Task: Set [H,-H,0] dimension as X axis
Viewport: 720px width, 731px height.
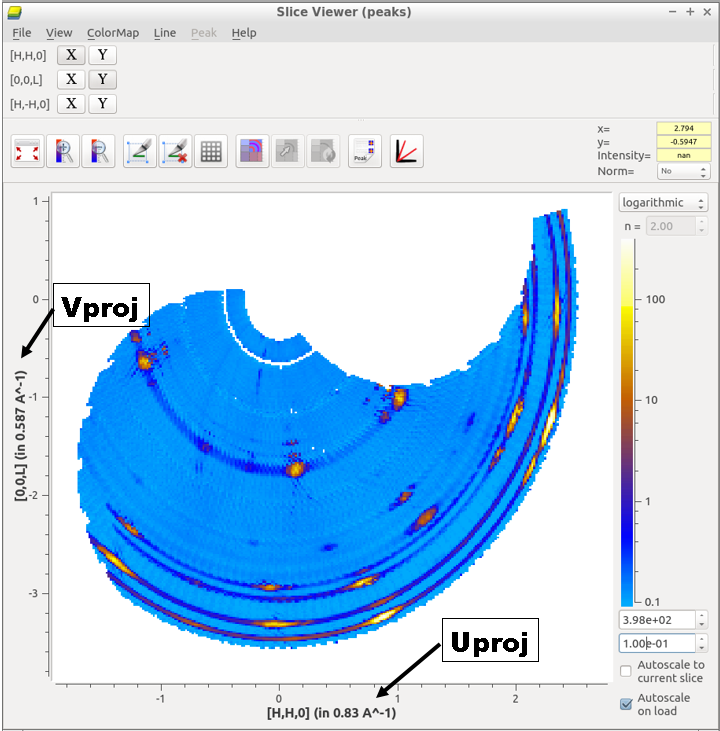Action: pos(70,103)
